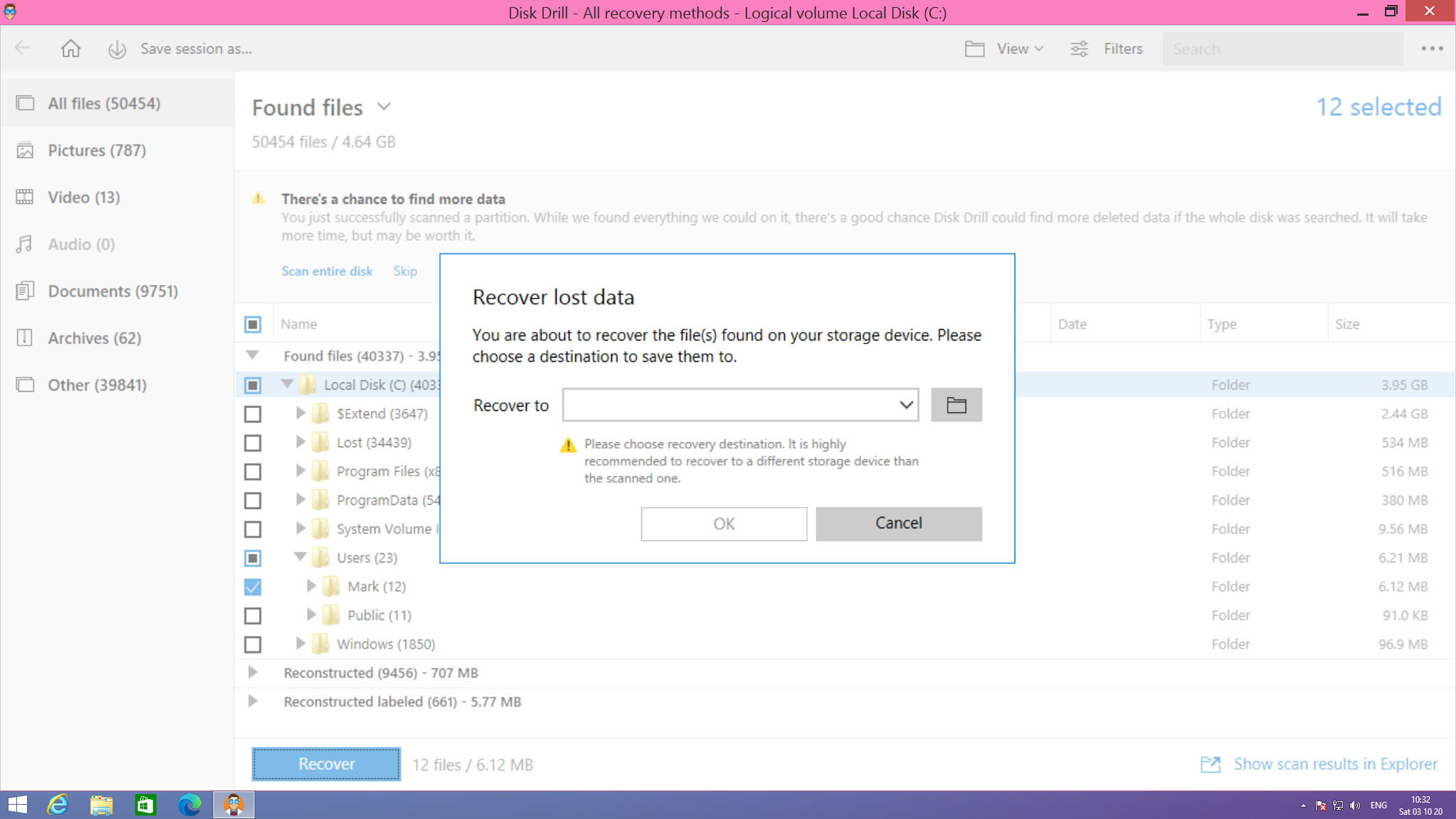Image resolution: width=1456 pixels, height=819 pixels.
Task: Click the Audio music note icon
Action: click(x=24, y=244)
